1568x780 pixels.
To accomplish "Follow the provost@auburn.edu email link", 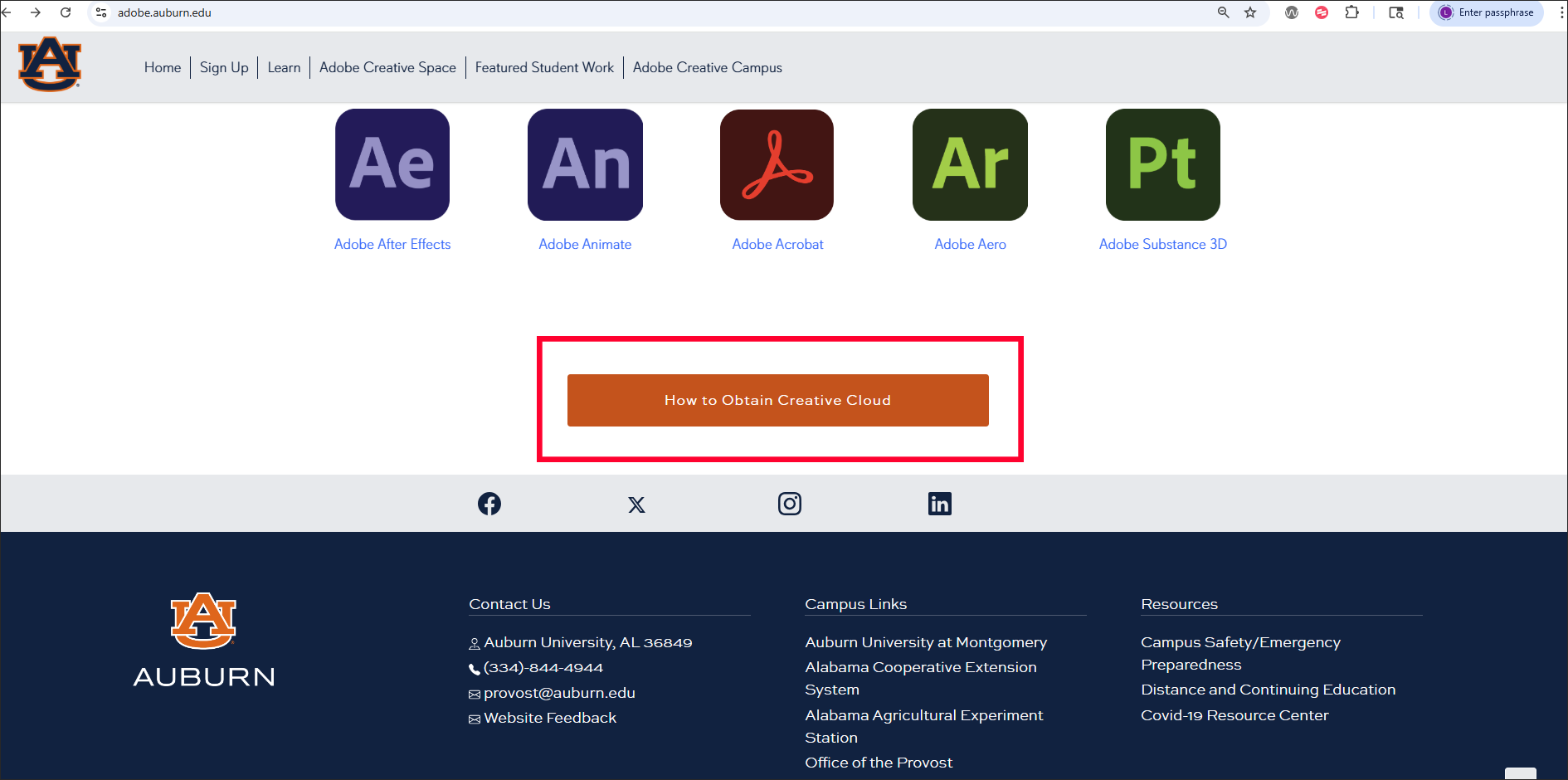I will 559,693.
